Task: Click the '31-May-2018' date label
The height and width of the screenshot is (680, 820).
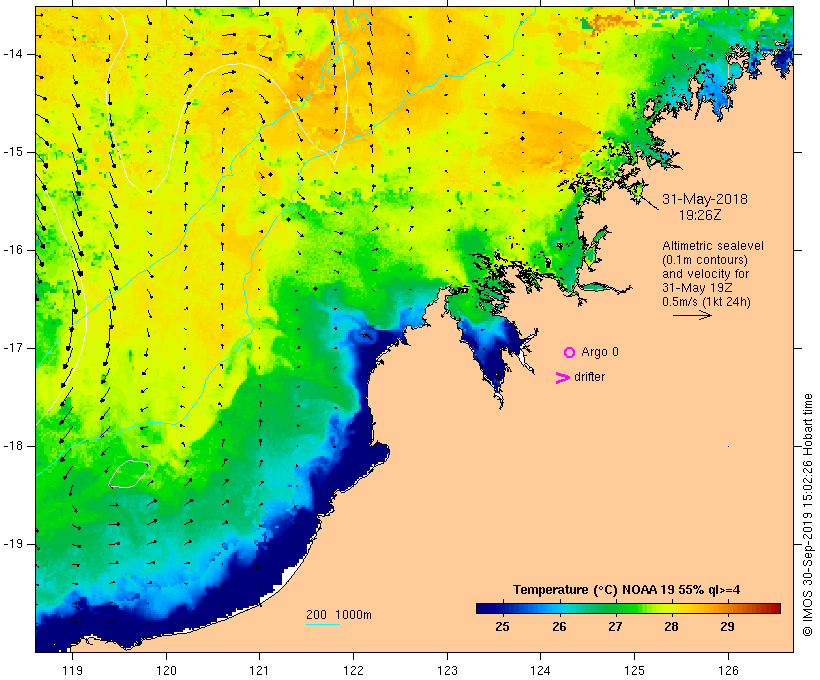Action: click(x=704, y=199)
